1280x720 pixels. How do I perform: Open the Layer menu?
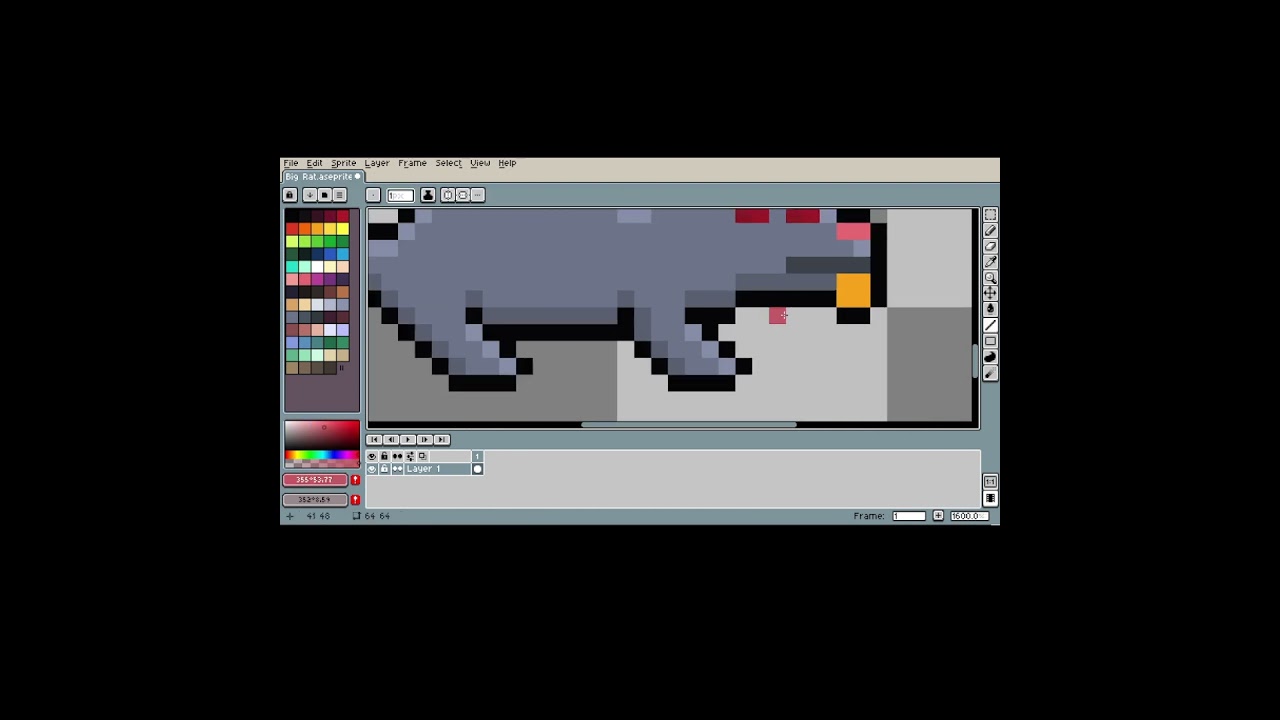point(377,163)
